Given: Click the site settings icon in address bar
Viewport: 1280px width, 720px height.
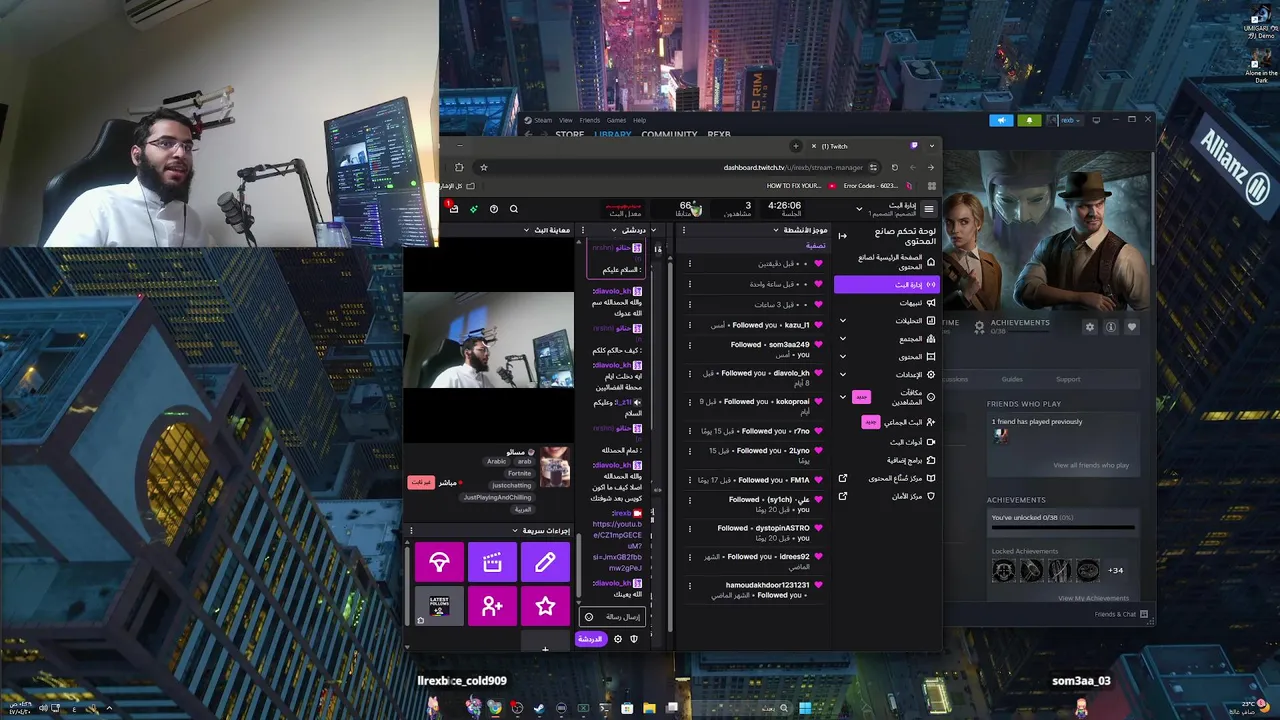Looking at the screenshot, I should pyautogui.click(x=873, y=167).
